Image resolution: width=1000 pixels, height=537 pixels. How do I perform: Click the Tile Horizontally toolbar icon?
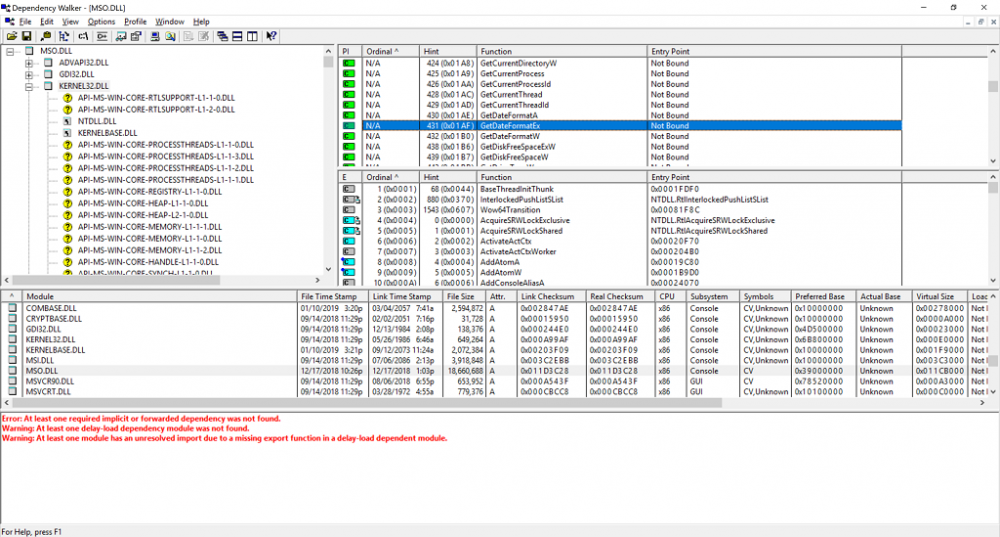point(237,36)
